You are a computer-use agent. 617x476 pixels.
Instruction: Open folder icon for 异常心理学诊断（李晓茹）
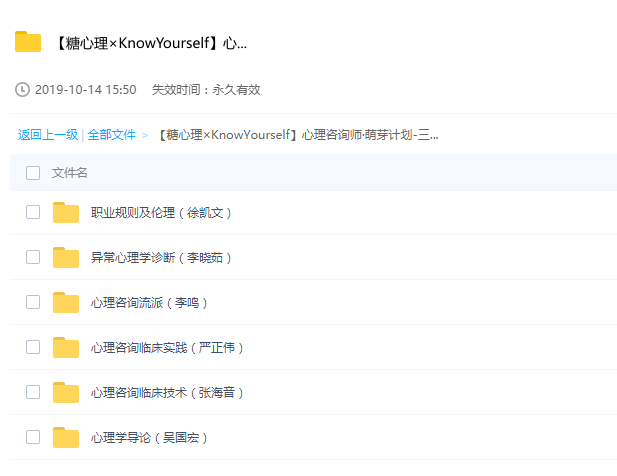point(66,257)
